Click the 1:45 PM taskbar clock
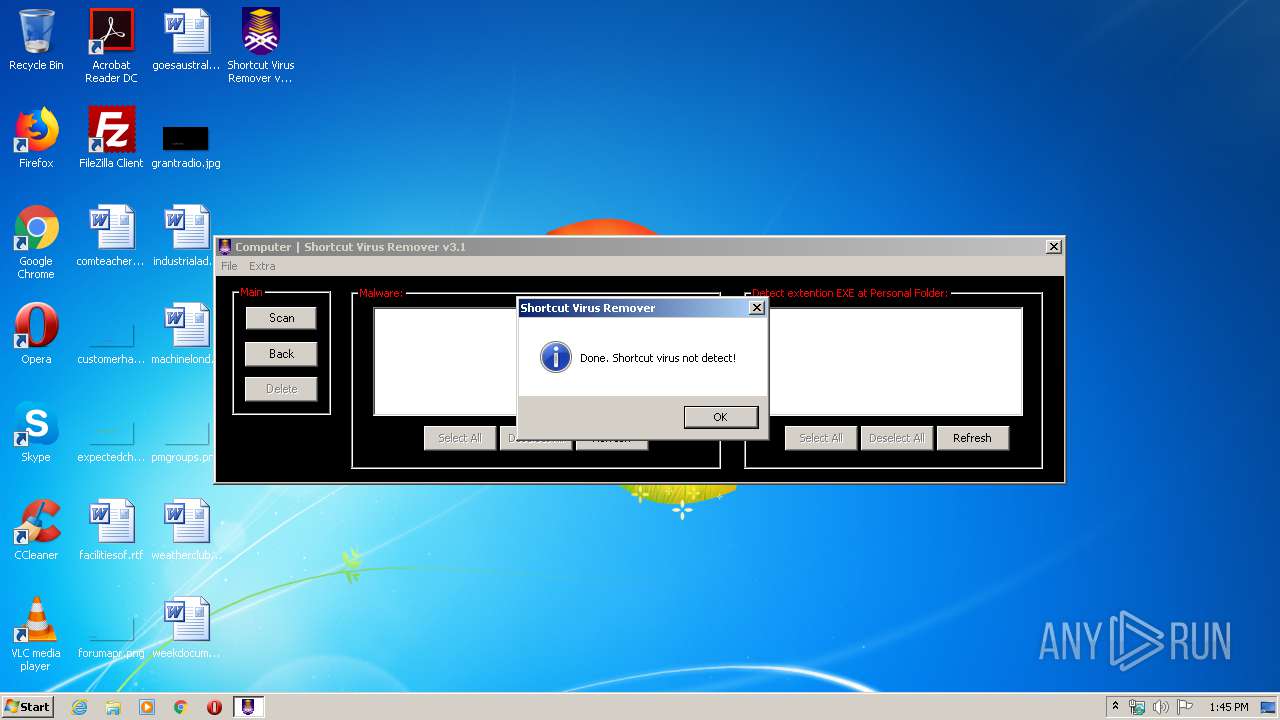Screen dimensions: 1280x720 1229,707
